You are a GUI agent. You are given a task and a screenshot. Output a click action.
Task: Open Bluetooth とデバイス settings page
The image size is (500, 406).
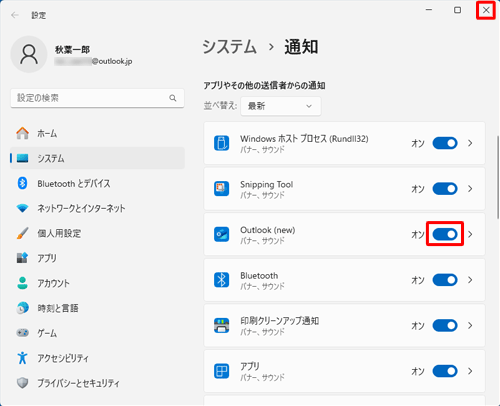97,183
